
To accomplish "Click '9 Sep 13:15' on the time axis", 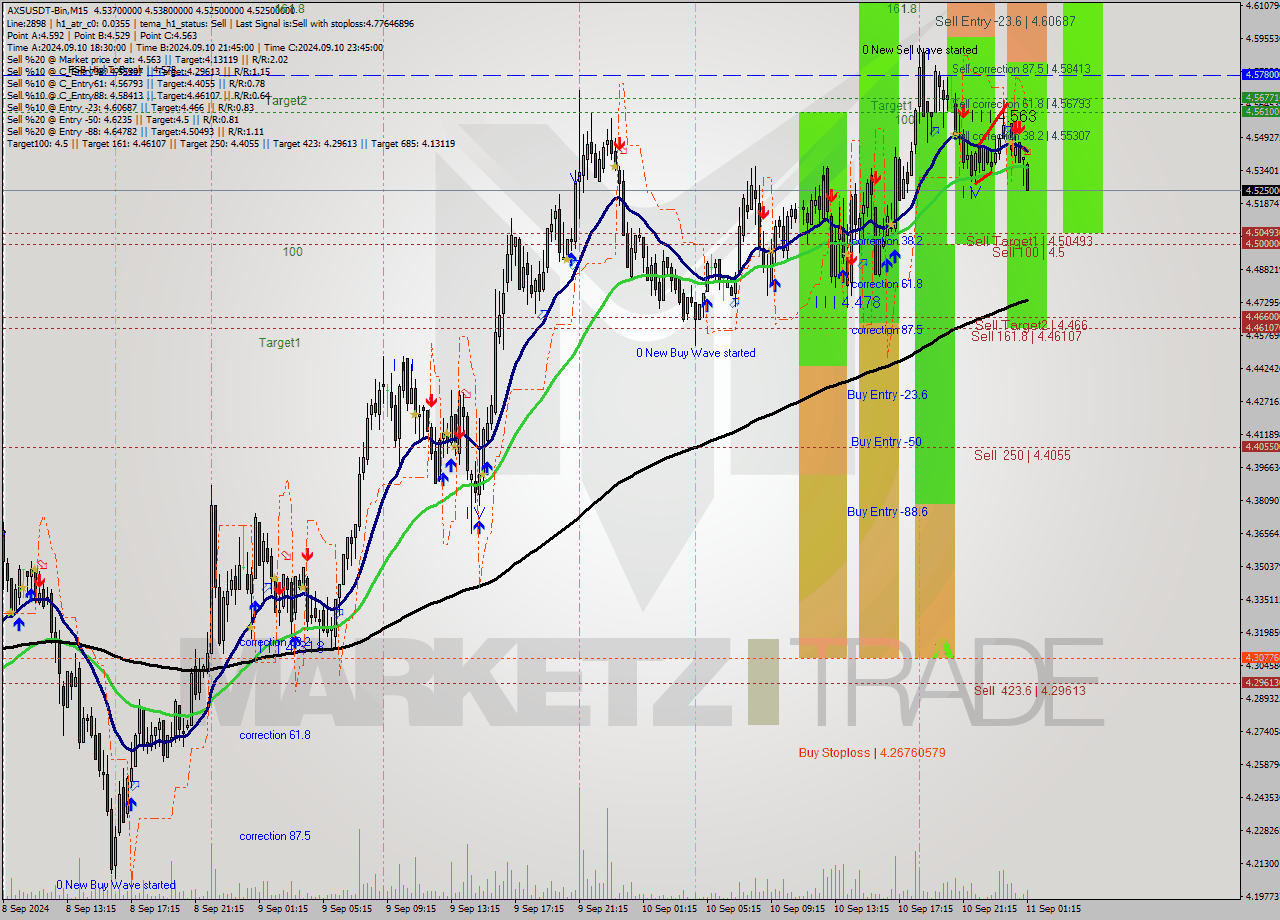I will [x=477, y=909].
